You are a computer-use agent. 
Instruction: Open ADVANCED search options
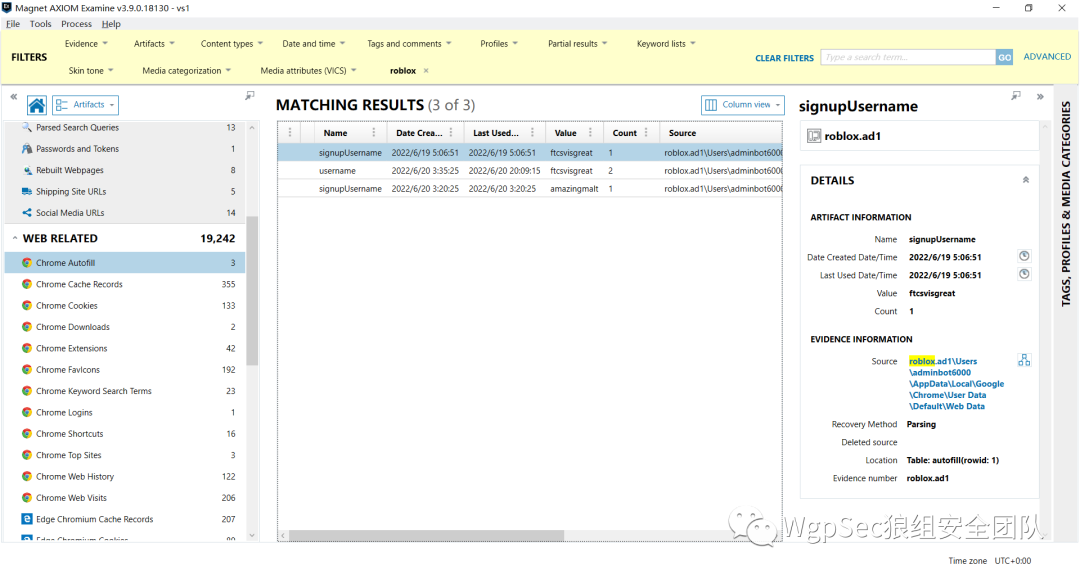click(1047, 56)
